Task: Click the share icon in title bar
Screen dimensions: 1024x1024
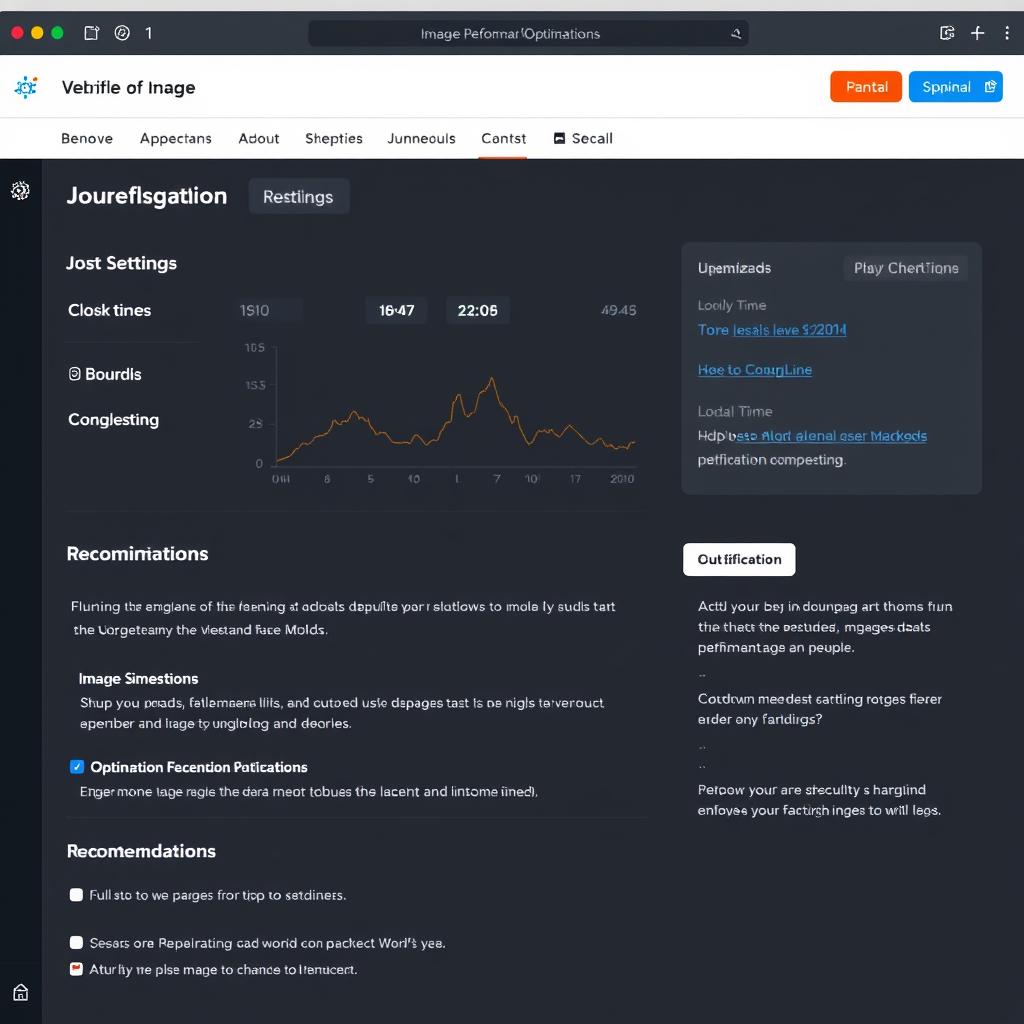Action: click(x=947, y=33)
